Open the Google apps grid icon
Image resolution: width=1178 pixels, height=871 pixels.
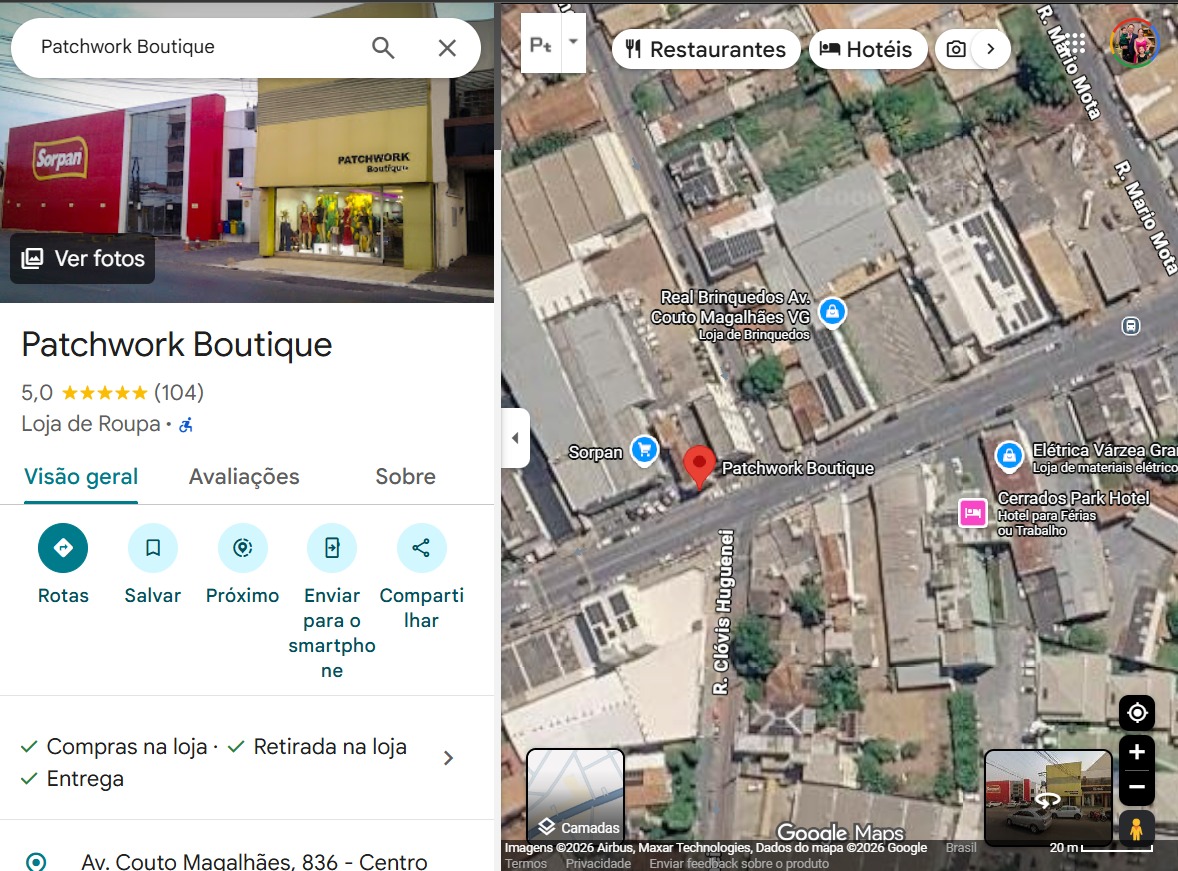[x=1074, y=44]
